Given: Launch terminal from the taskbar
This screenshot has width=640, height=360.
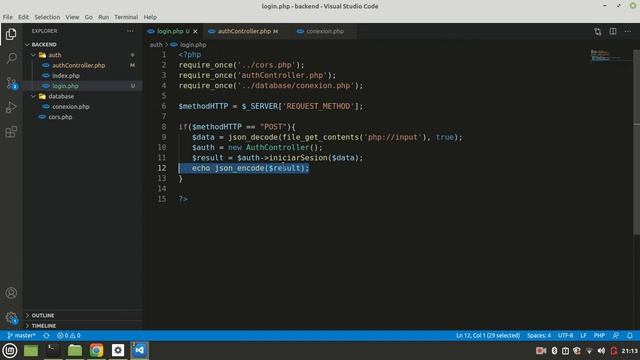Looking at the screenshot, I should (52, 351).
